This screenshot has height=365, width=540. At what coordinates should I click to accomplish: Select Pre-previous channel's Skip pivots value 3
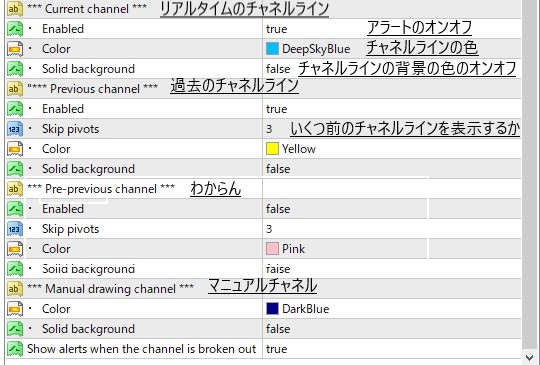pos(269,229)
